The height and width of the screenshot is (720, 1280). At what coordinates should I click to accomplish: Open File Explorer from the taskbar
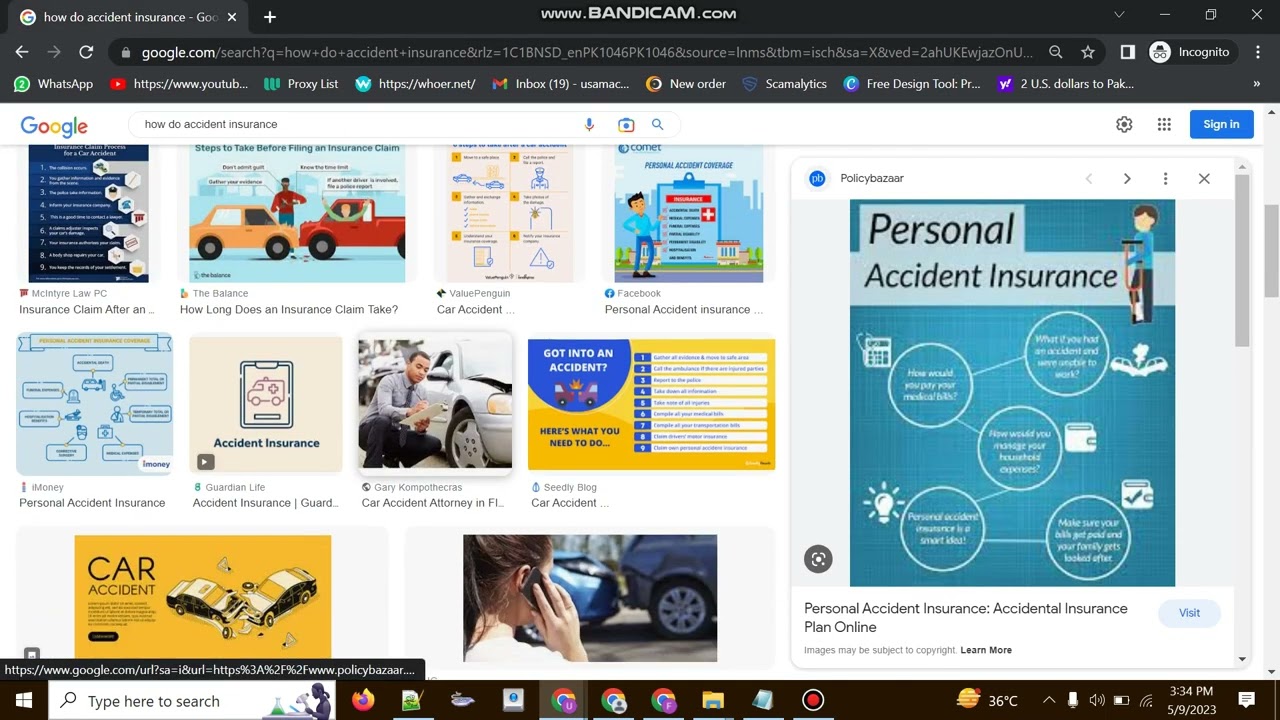(712, 700)
